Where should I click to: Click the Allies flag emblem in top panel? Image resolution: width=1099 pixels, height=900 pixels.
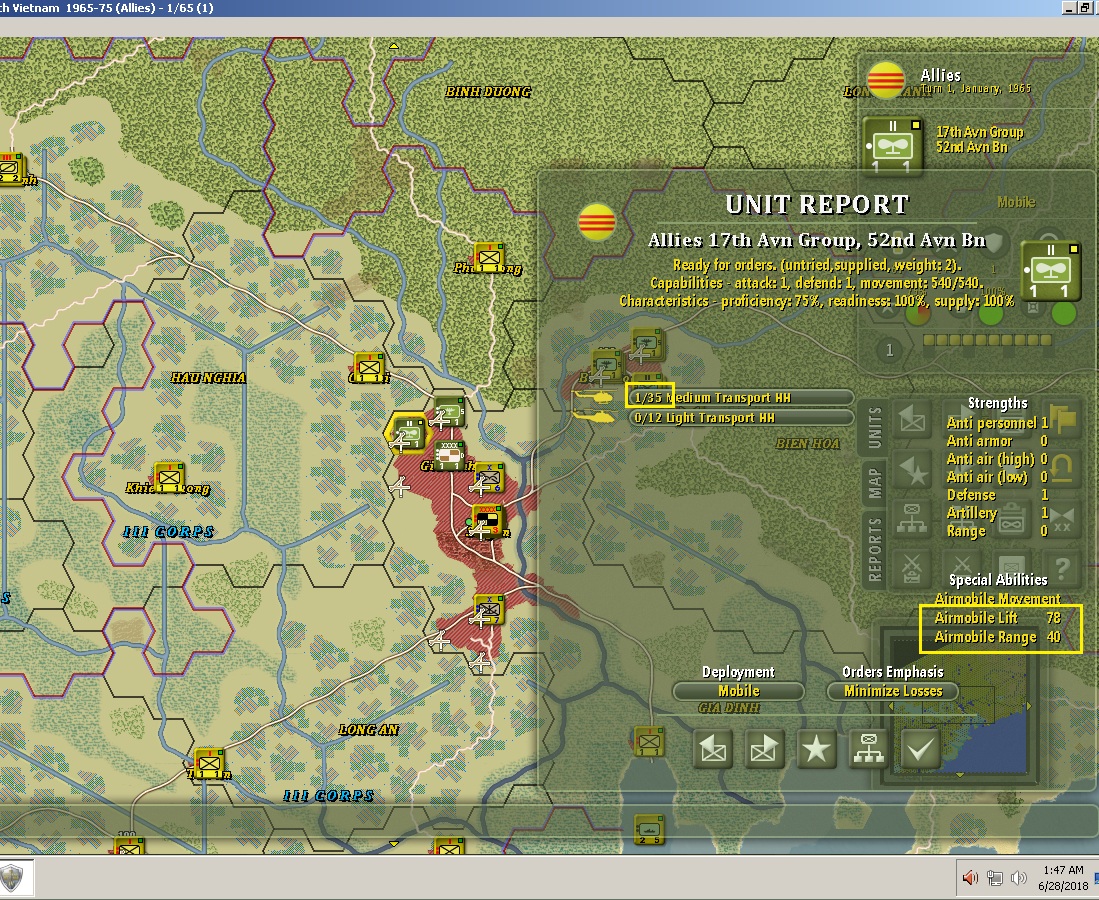886,79
